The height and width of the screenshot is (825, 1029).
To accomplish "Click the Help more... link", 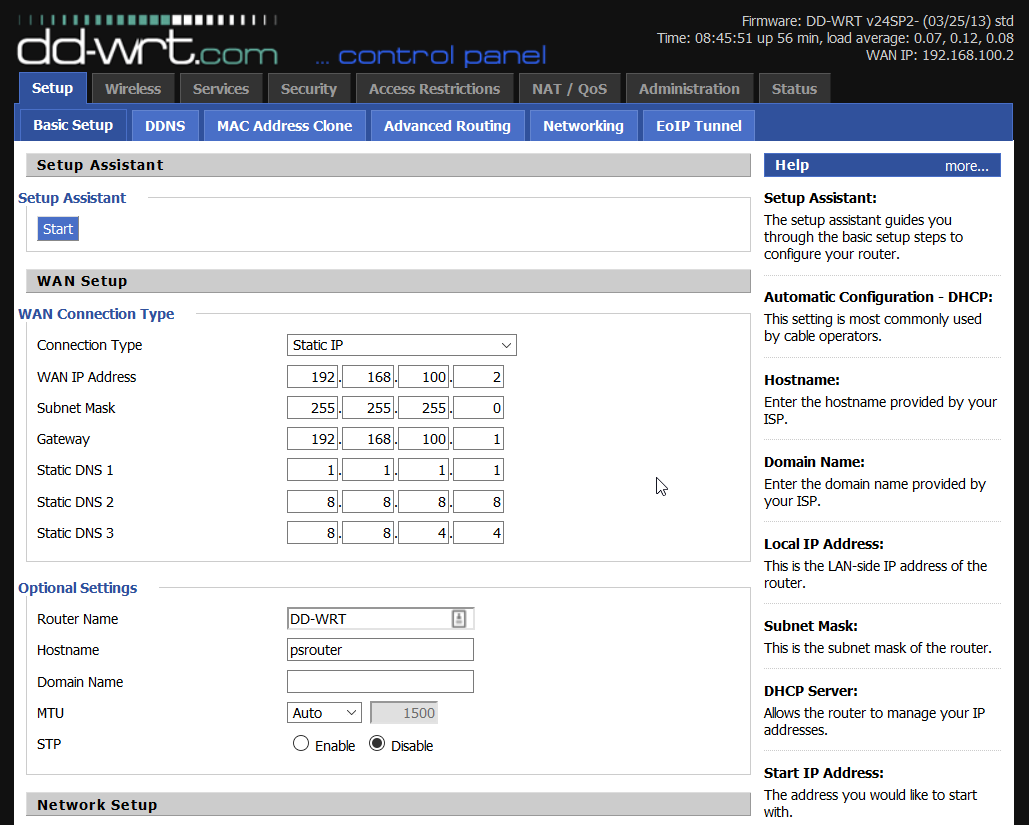I will coord(966,166).
